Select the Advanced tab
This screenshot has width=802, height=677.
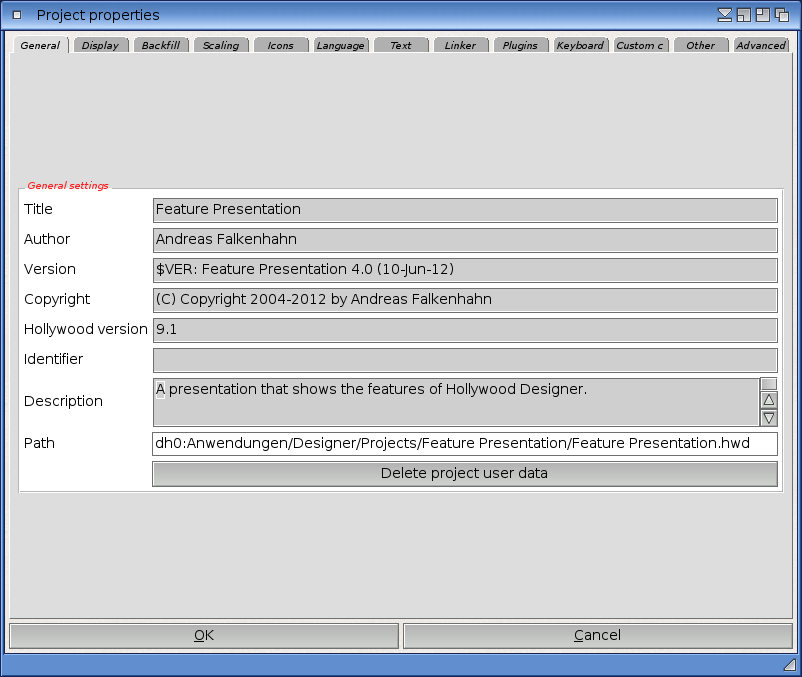point(761,45)
